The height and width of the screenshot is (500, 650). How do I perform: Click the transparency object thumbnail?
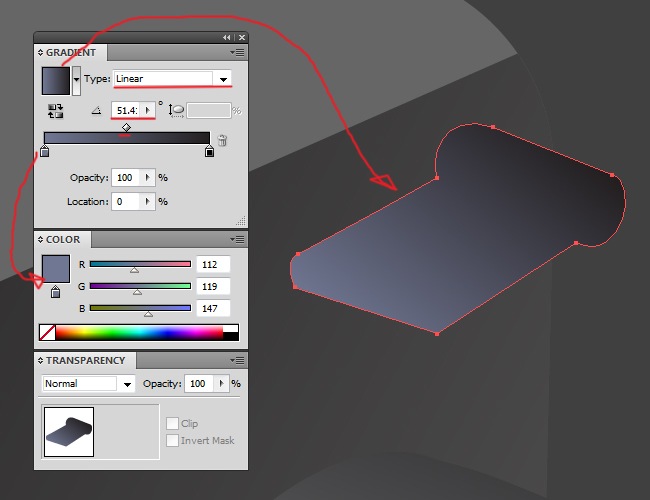point(69,432)
